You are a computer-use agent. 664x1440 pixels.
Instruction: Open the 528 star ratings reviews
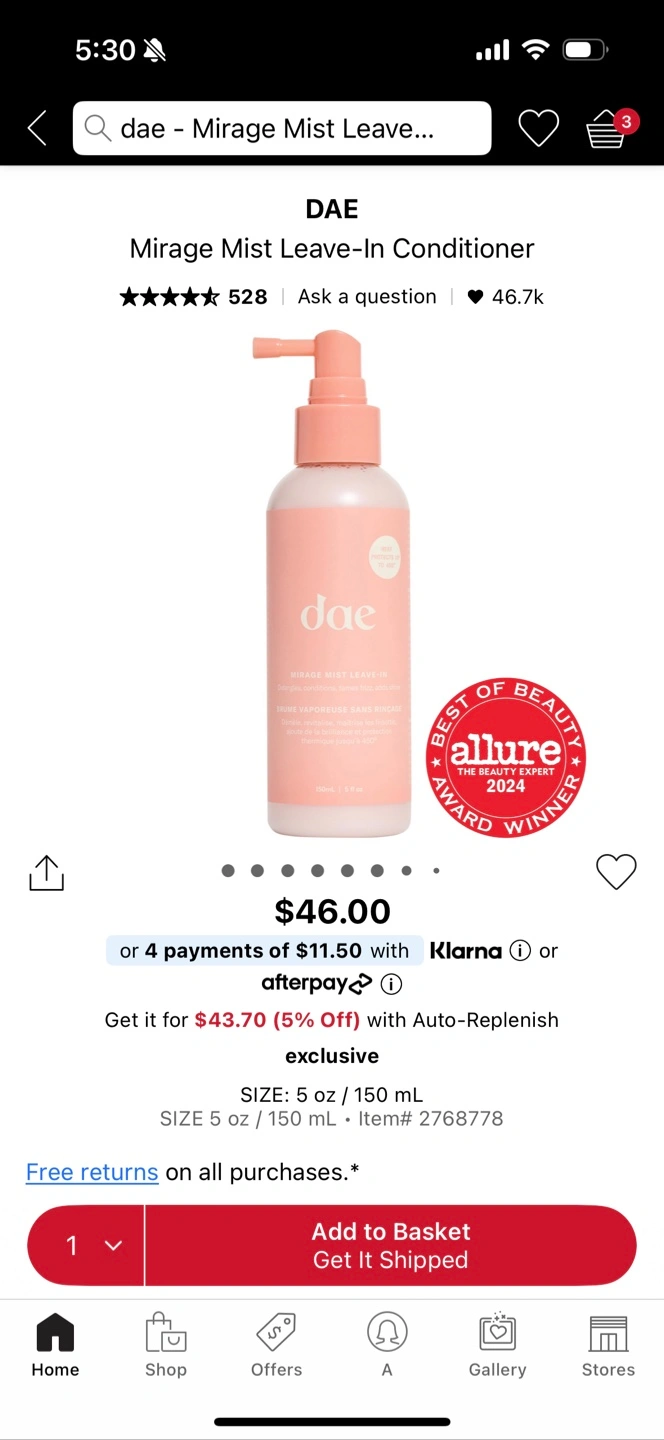tap(194, 297)
